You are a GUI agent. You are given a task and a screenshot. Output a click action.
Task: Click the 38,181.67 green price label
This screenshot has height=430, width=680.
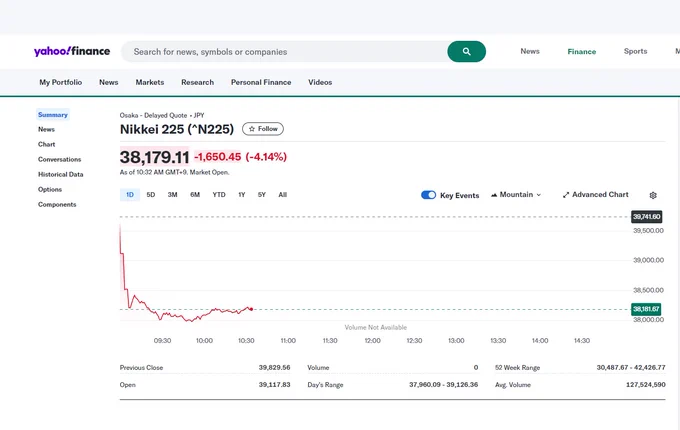tap(646, 309)
